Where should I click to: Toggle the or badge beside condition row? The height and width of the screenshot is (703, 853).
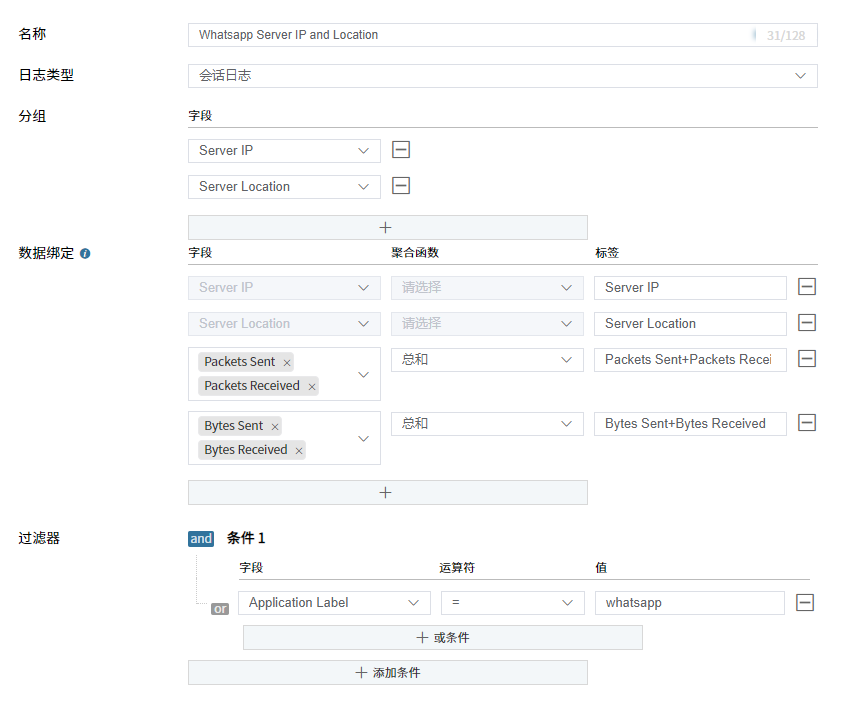tap(219, 608)
